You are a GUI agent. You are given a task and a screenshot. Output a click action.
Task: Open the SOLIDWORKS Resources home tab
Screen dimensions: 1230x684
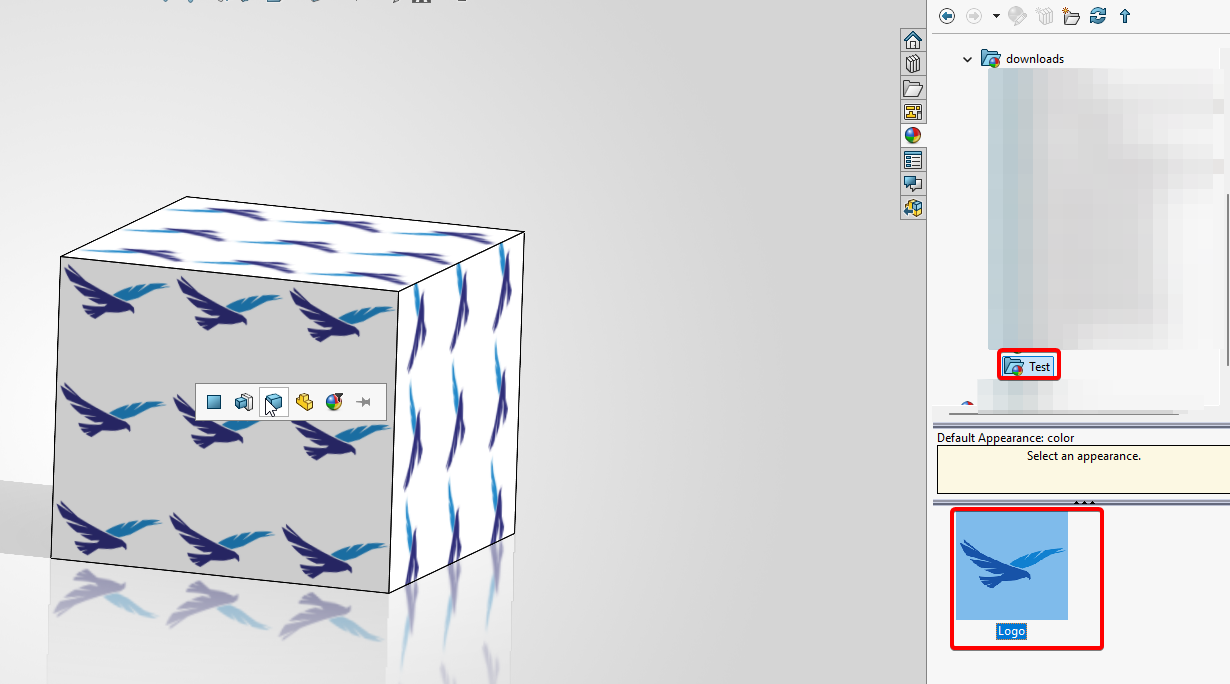coord(913,40)
